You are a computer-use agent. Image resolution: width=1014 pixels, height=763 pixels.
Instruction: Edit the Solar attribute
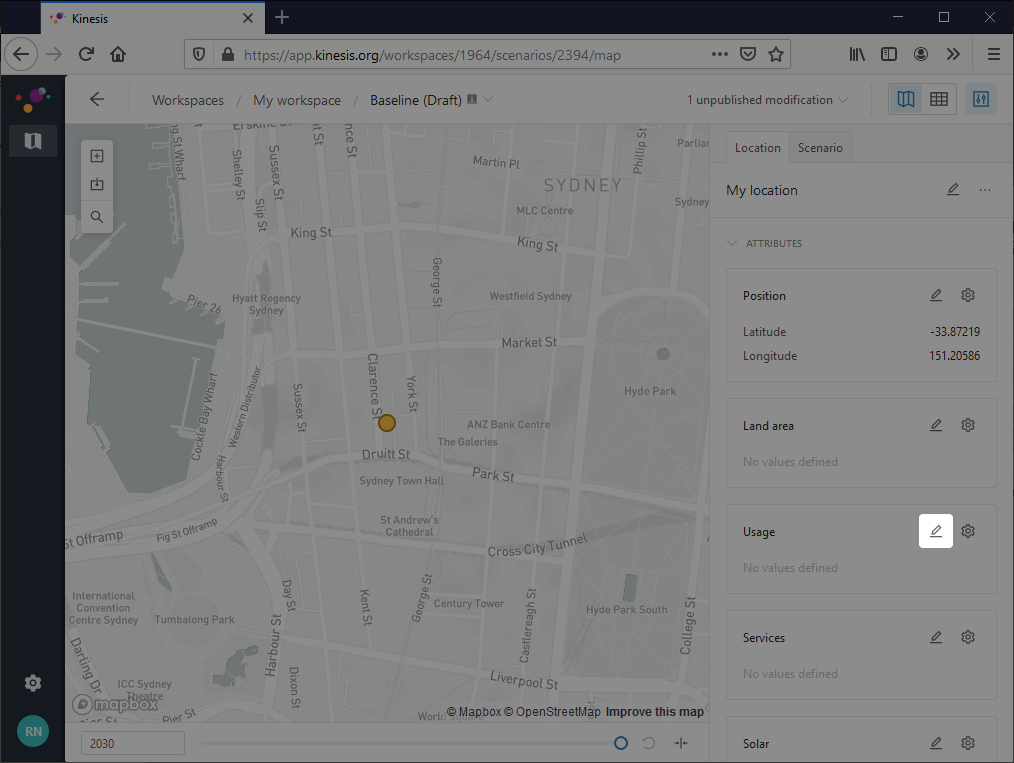pos(936,743)
